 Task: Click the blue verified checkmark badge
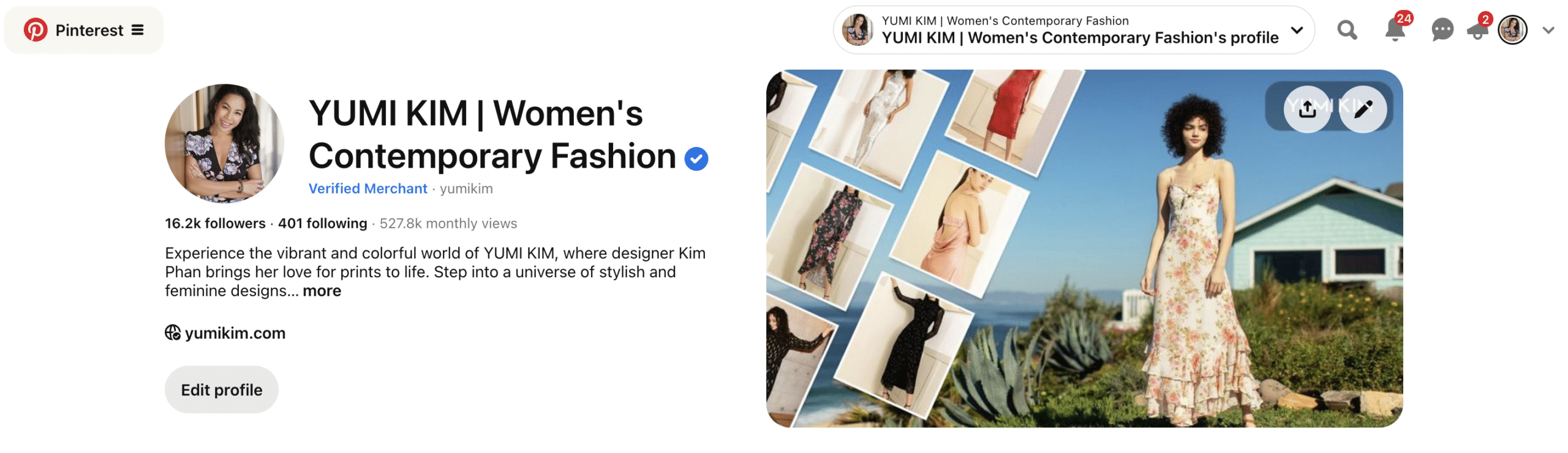696,159
